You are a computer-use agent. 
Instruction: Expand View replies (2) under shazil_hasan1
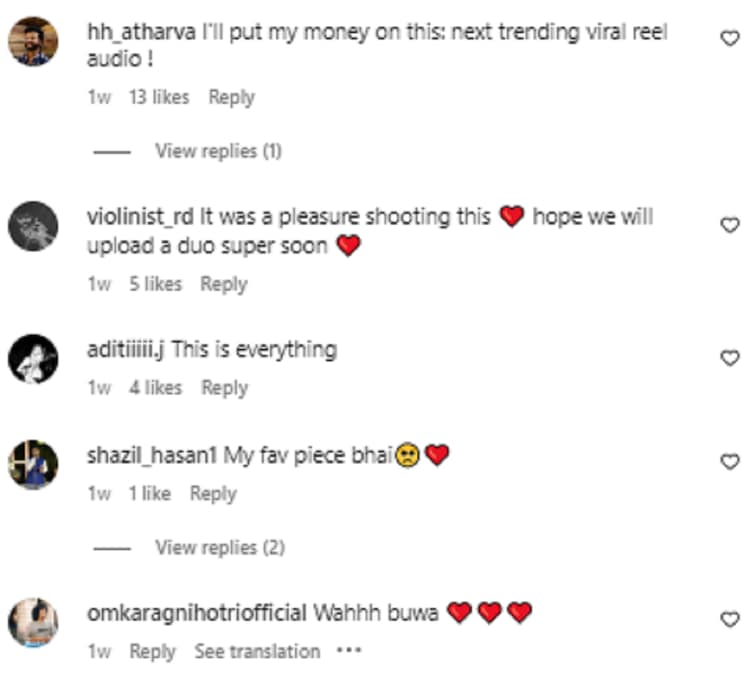pos(220,548)
